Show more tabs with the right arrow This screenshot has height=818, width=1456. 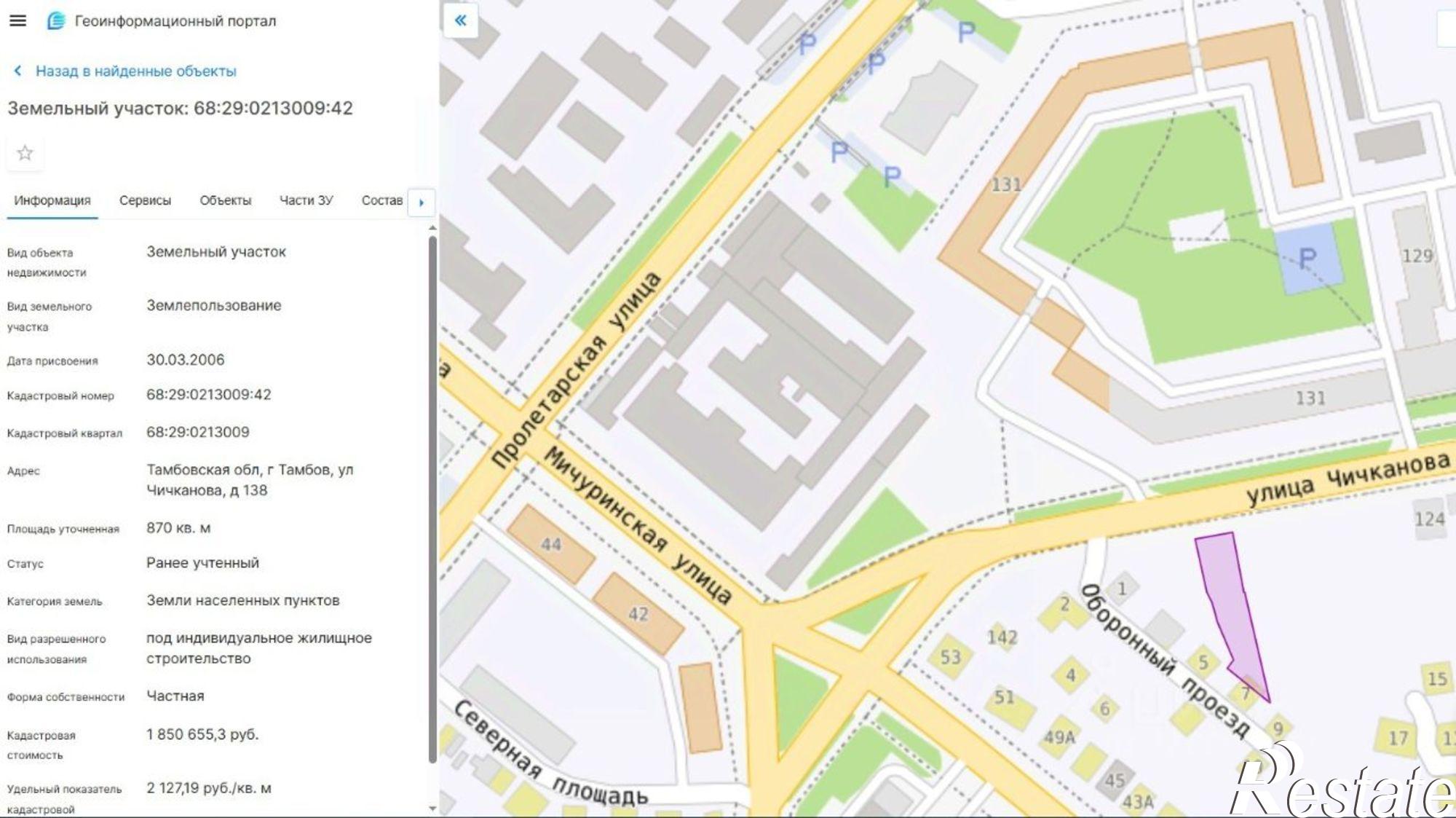(x=422, y=202)
